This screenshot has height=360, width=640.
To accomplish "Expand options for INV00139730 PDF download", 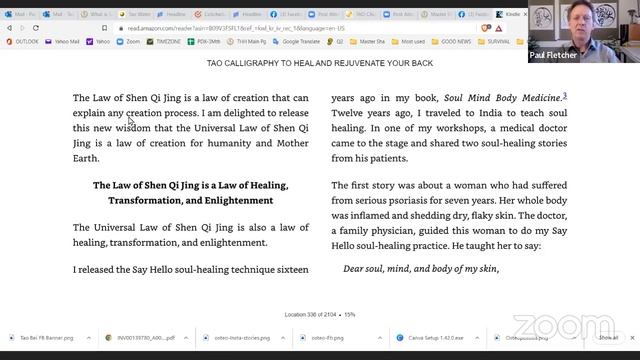I will point(186,338).
